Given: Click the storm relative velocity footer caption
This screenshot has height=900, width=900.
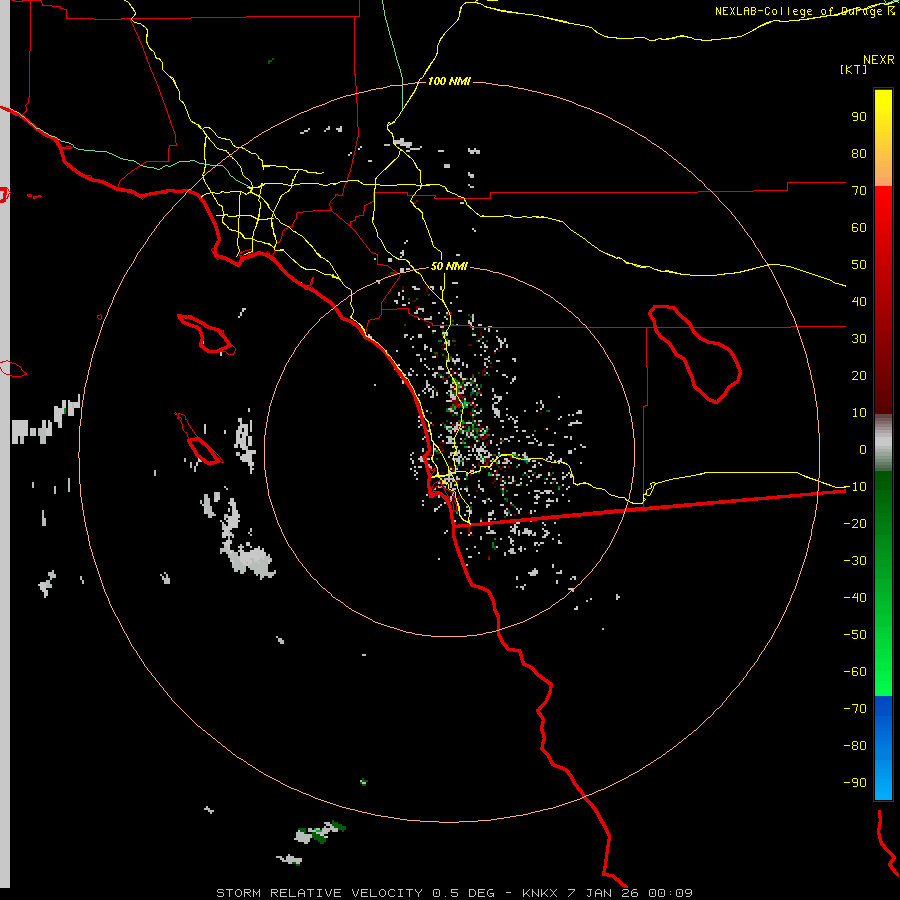Looking at the screenshot, I should (454, 893).
